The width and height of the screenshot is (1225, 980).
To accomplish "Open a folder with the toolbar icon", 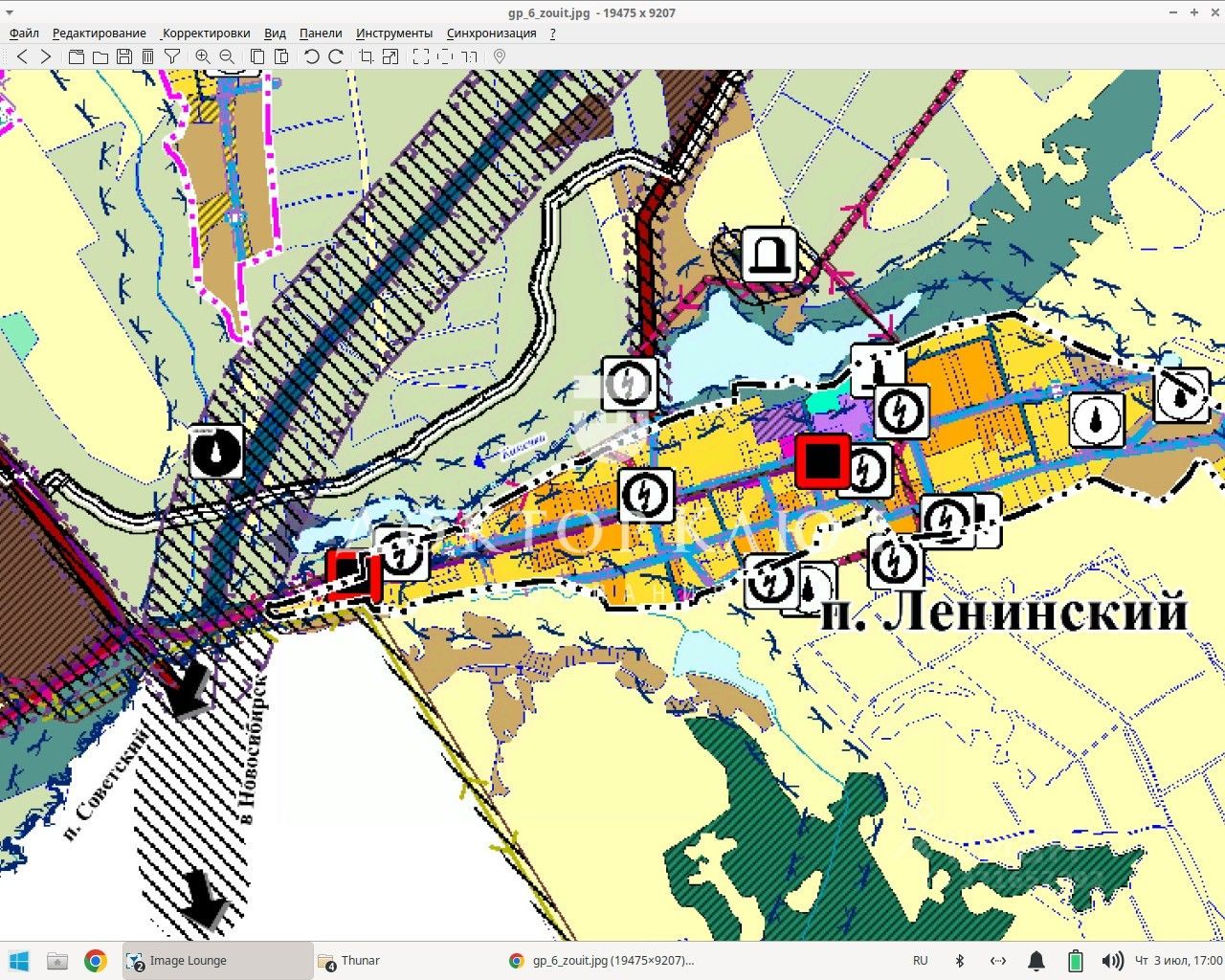I will coord(100,56).
